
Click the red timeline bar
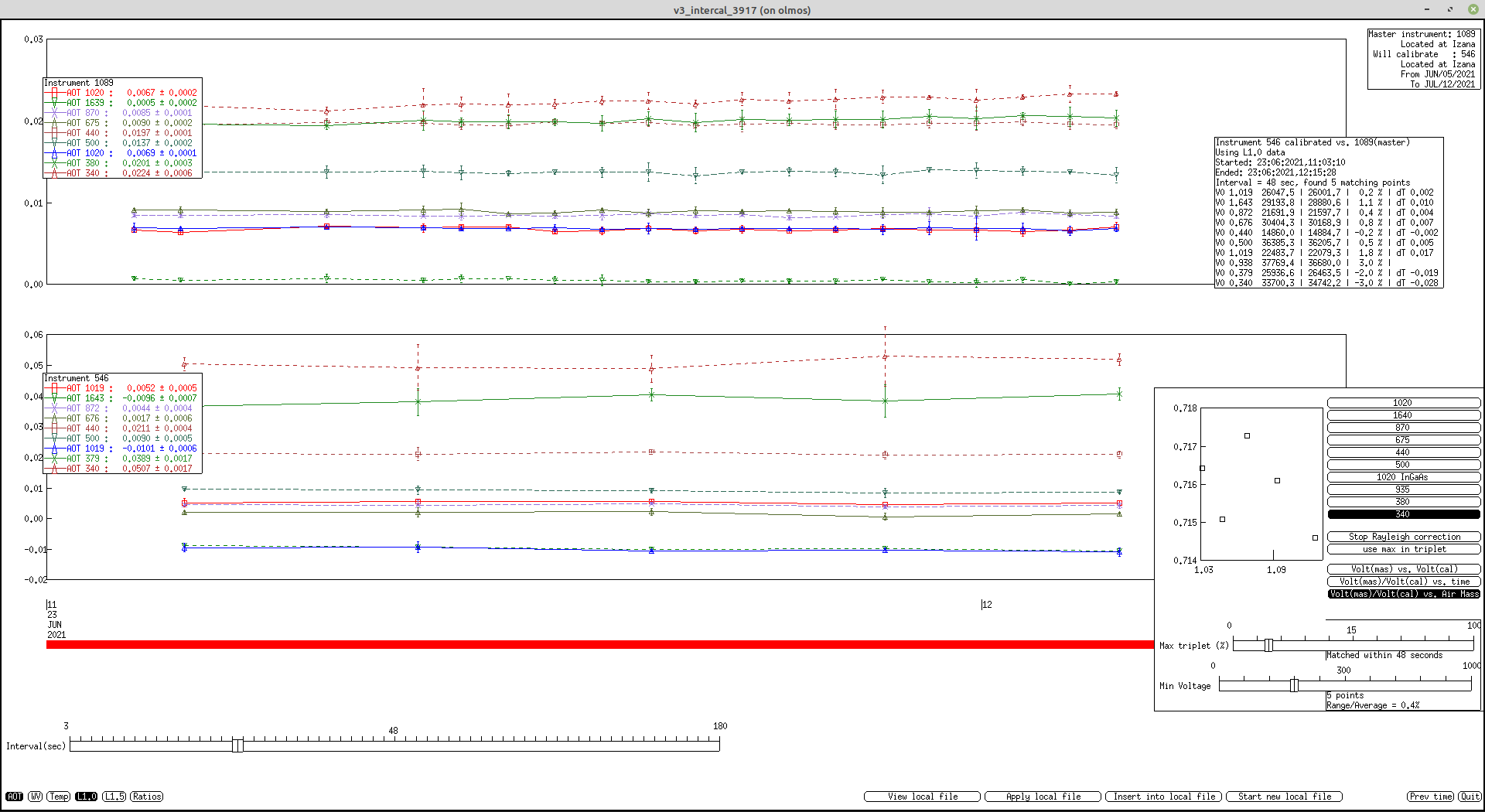pyautogui.click(x=599, y=644)
